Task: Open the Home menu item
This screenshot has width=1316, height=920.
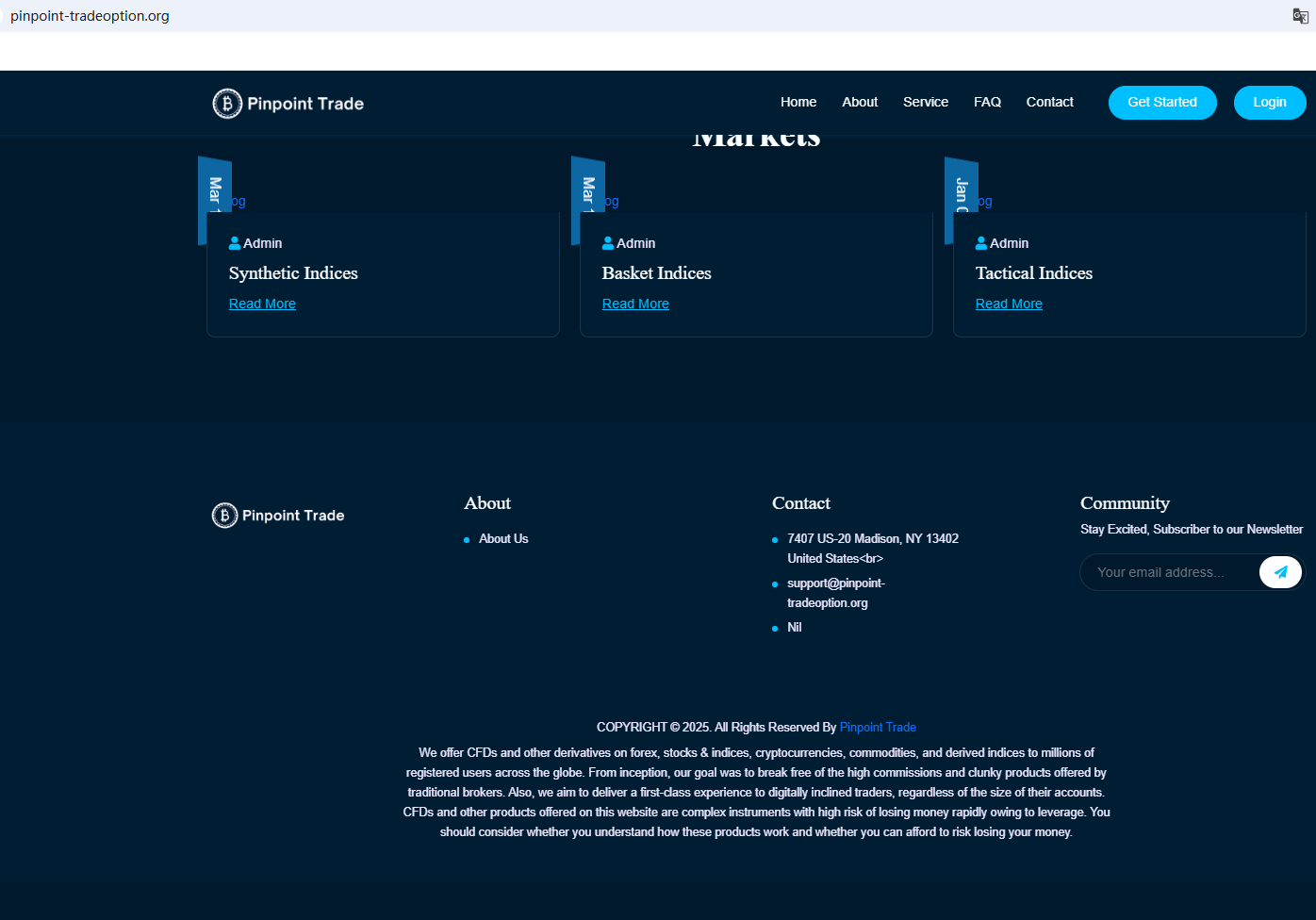Action: tap(798, 102)
